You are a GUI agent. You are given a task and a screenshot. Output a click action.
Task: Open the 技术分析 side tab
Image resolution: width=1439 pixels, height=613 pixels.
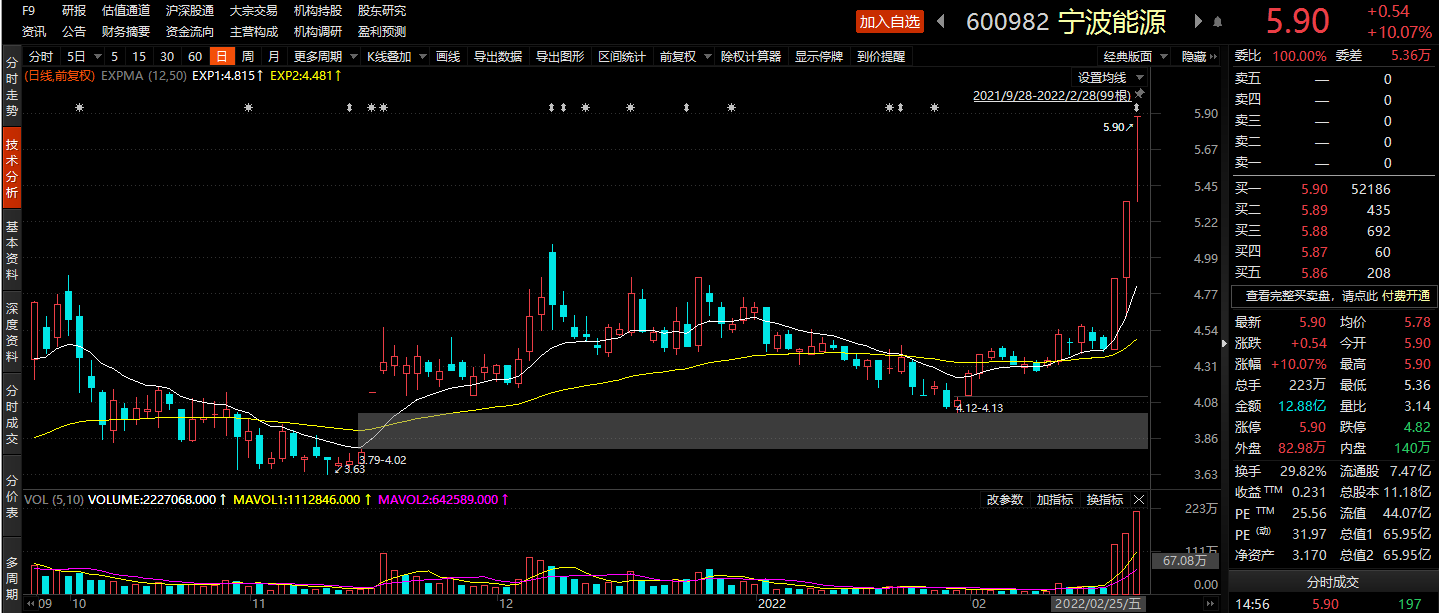[12, 167]
